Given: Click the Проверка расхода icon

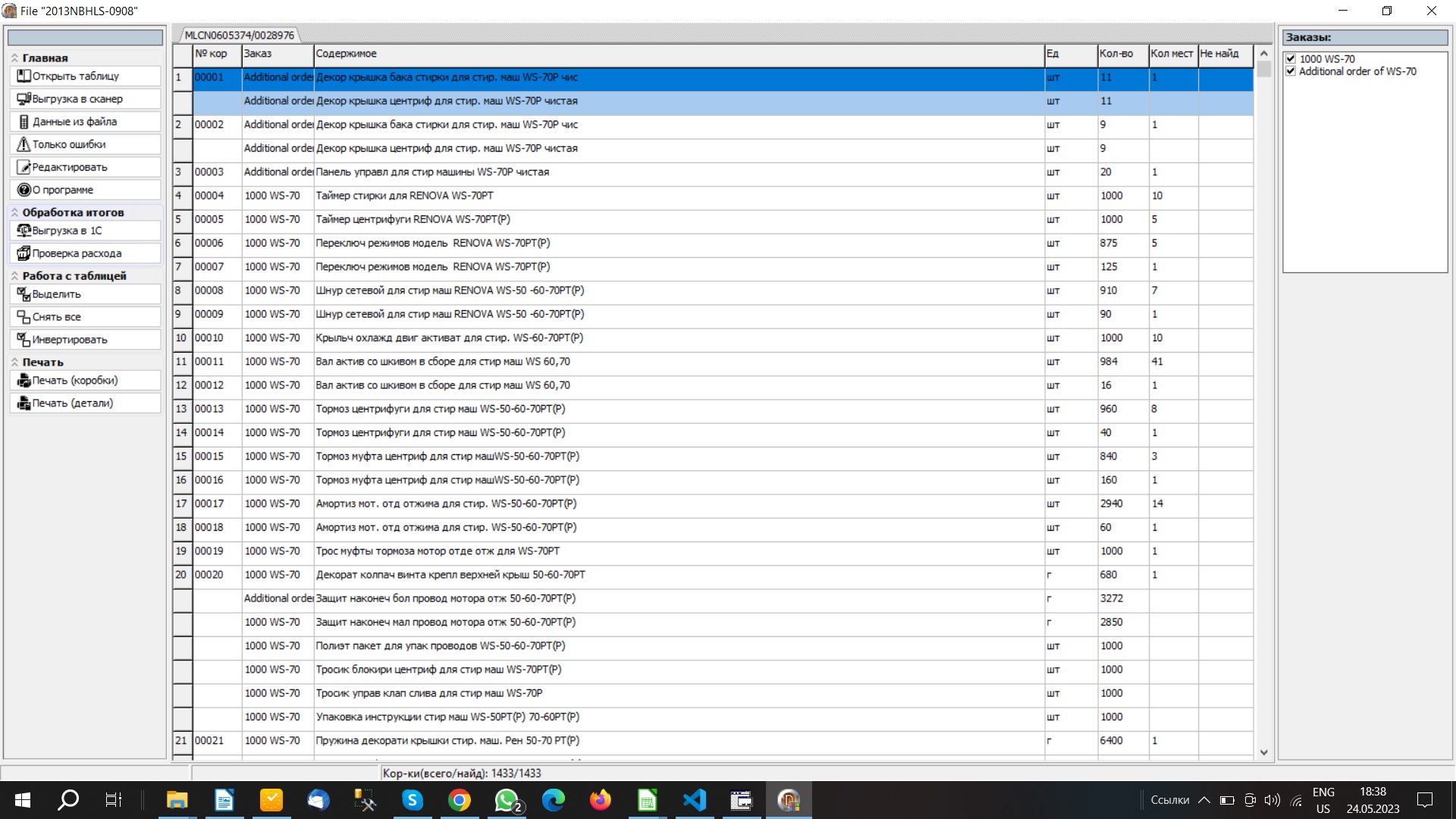Looking at the screenshot, I should [x=24, y=253].
